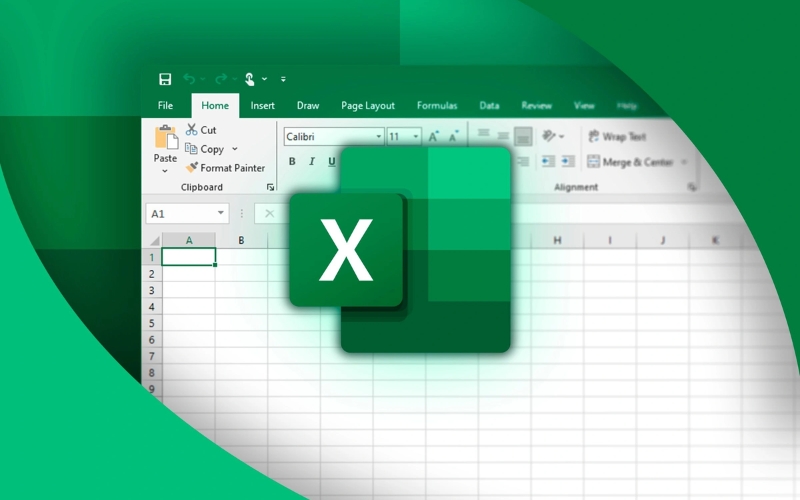The image size is (800, 500).
Task: Open the Clipboard group dialog launcher
Action: tap(270, 187)
